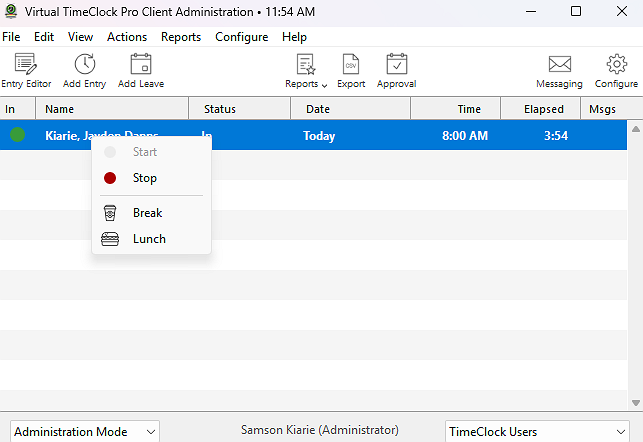Open the Edit menu
Screen dimensions: 643x442
44,37
